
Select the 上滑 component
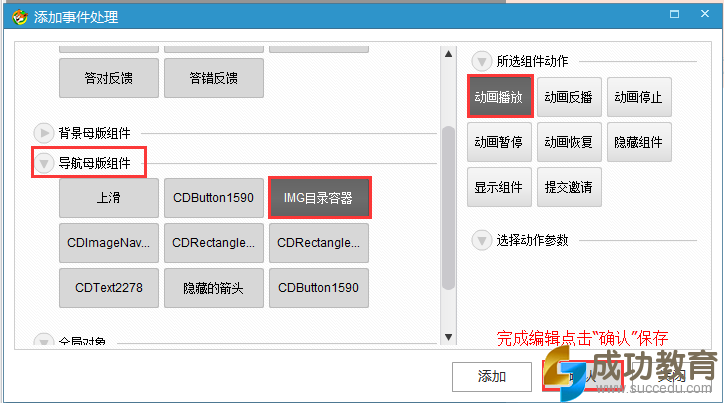pyautogui.click(x=109, y=198)
